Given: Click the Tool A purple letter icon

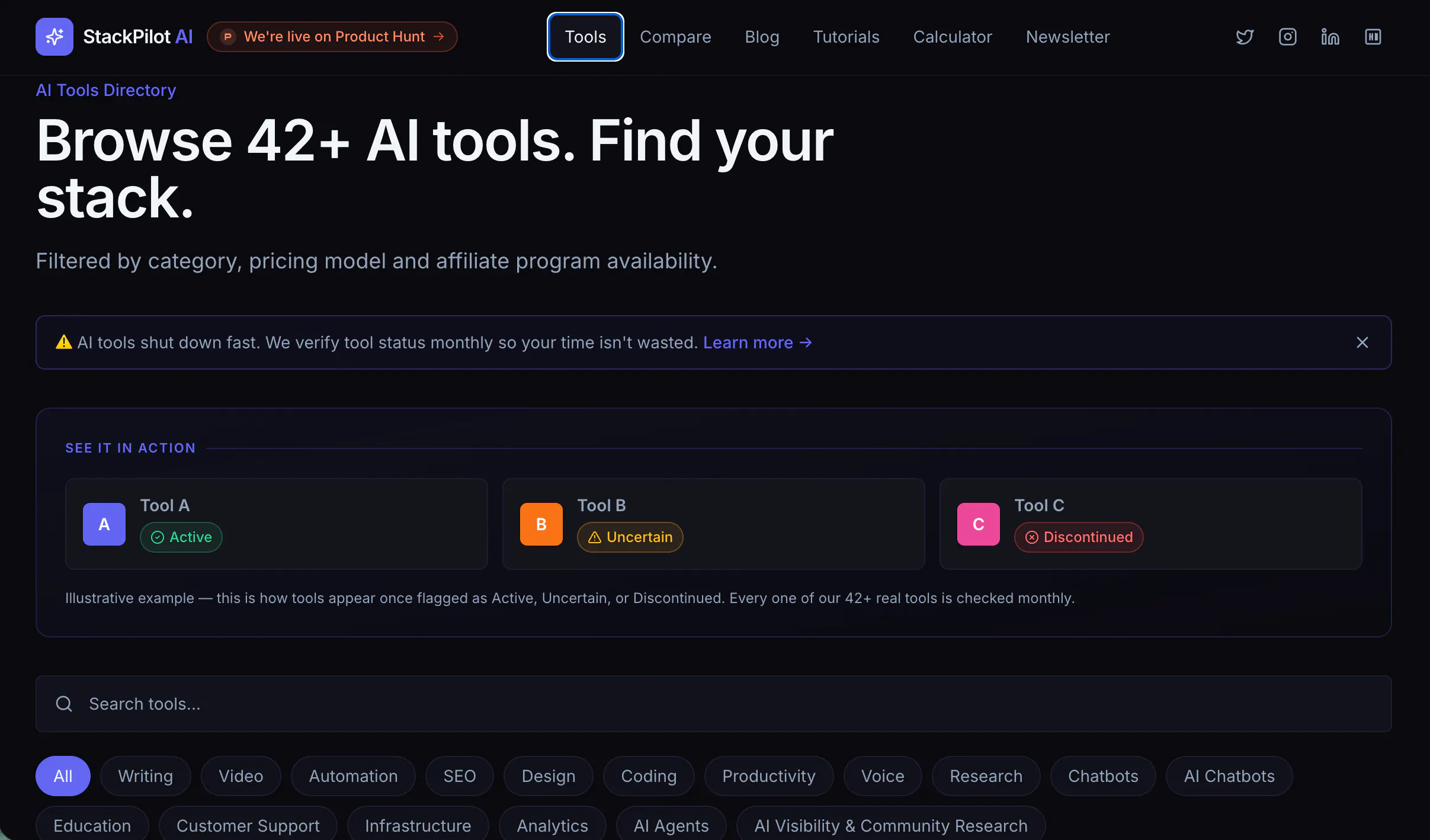Looking at the screenshot, I should 104,524.
